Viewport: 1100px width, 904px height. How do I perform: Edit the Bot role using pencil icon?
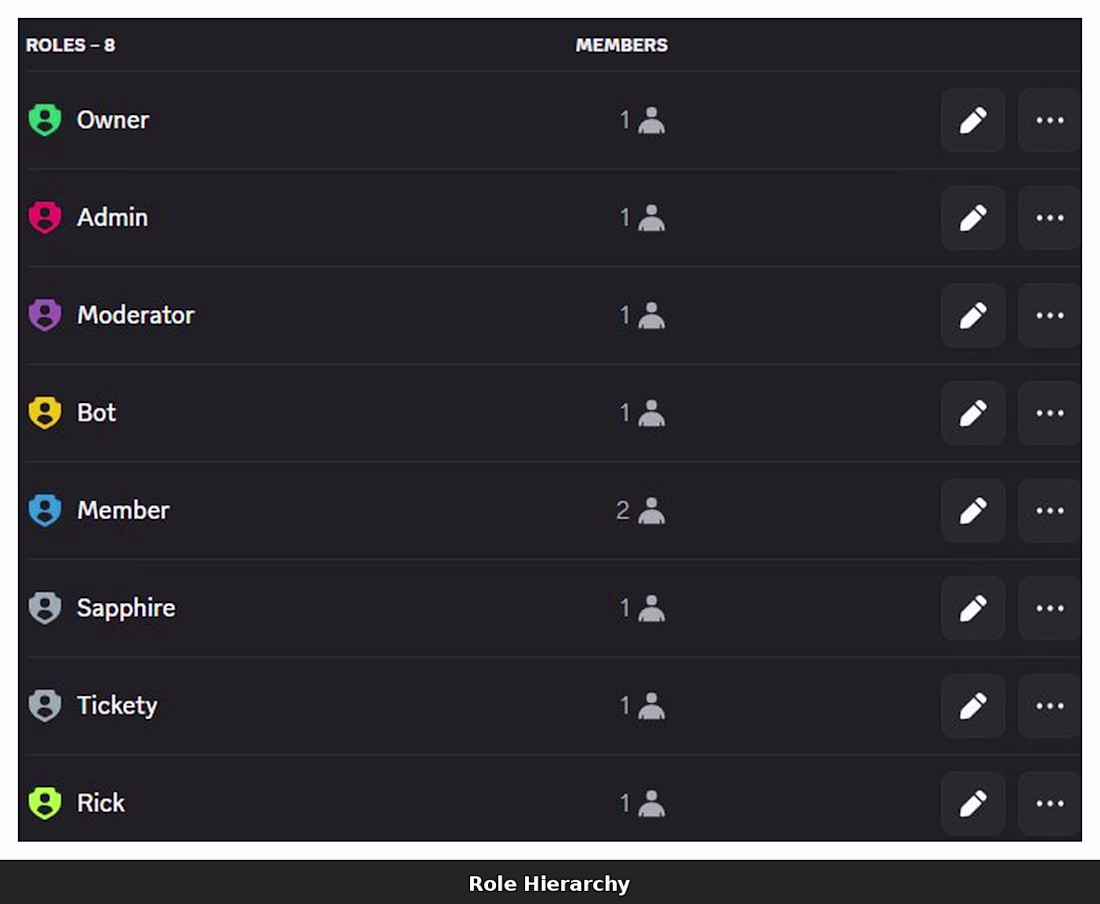[973, 413]
